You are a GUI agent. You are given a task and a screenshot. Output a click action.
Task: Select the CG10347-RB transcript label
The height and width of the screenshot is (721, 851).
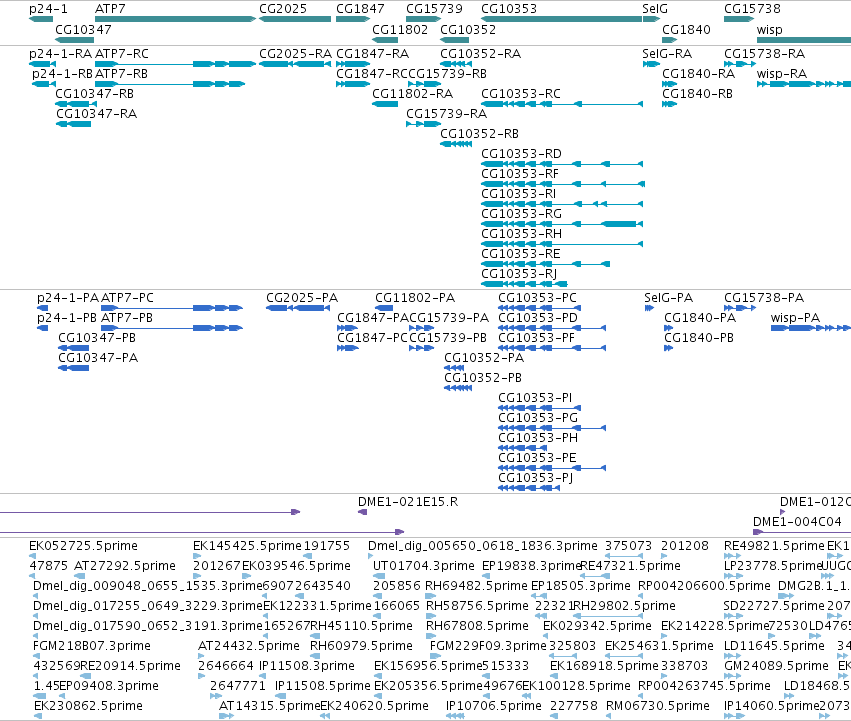click(x=94, y=94)
